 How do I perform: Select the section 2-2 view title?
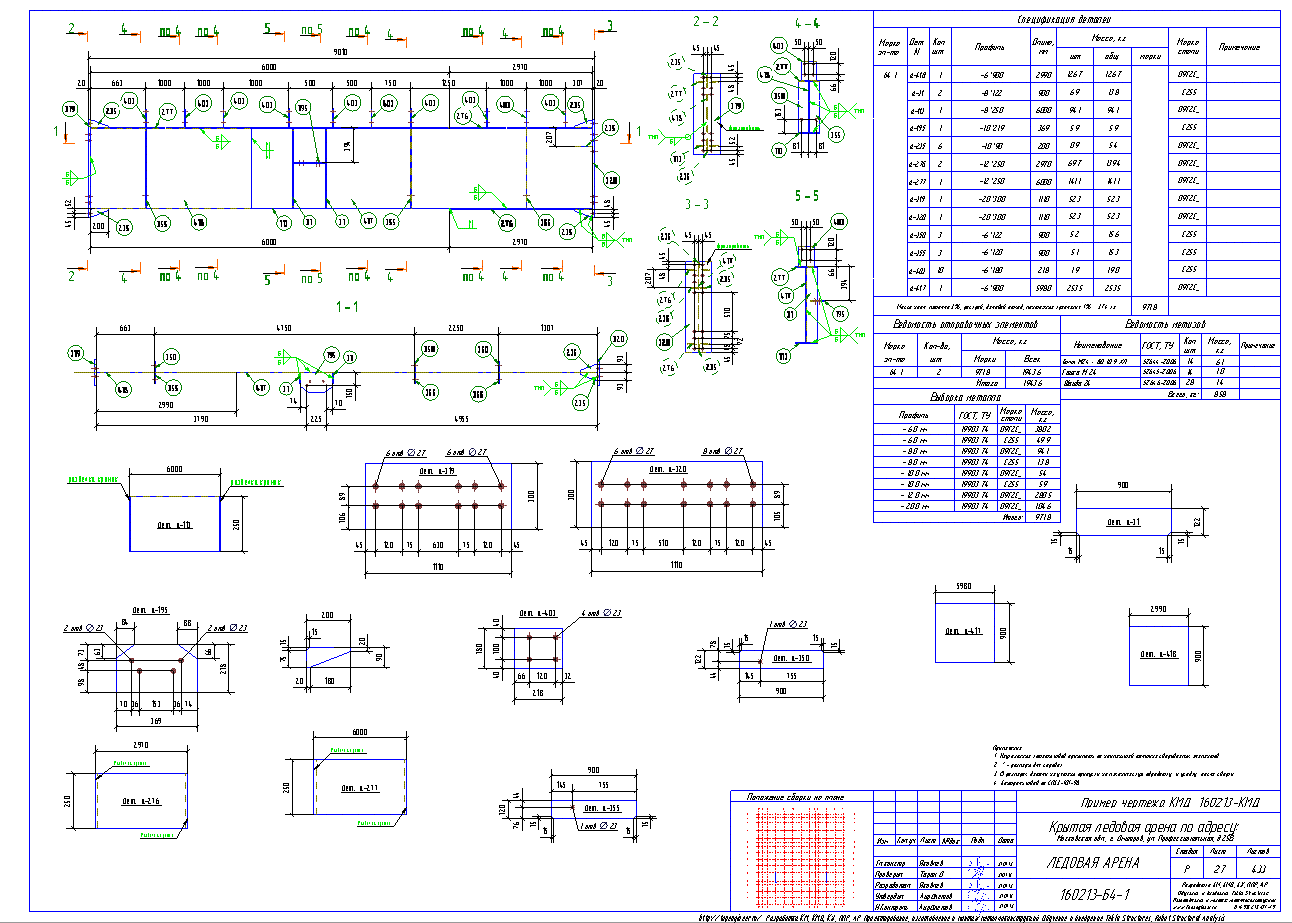coord(705,20)
